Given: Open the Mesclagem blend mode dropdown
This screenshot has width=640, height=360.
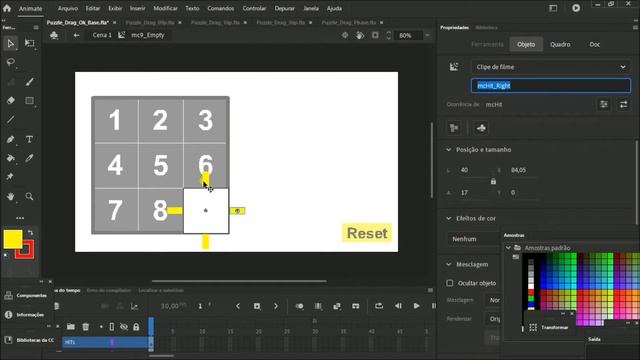Looking at the screenshot, I should tap(493, 300).
